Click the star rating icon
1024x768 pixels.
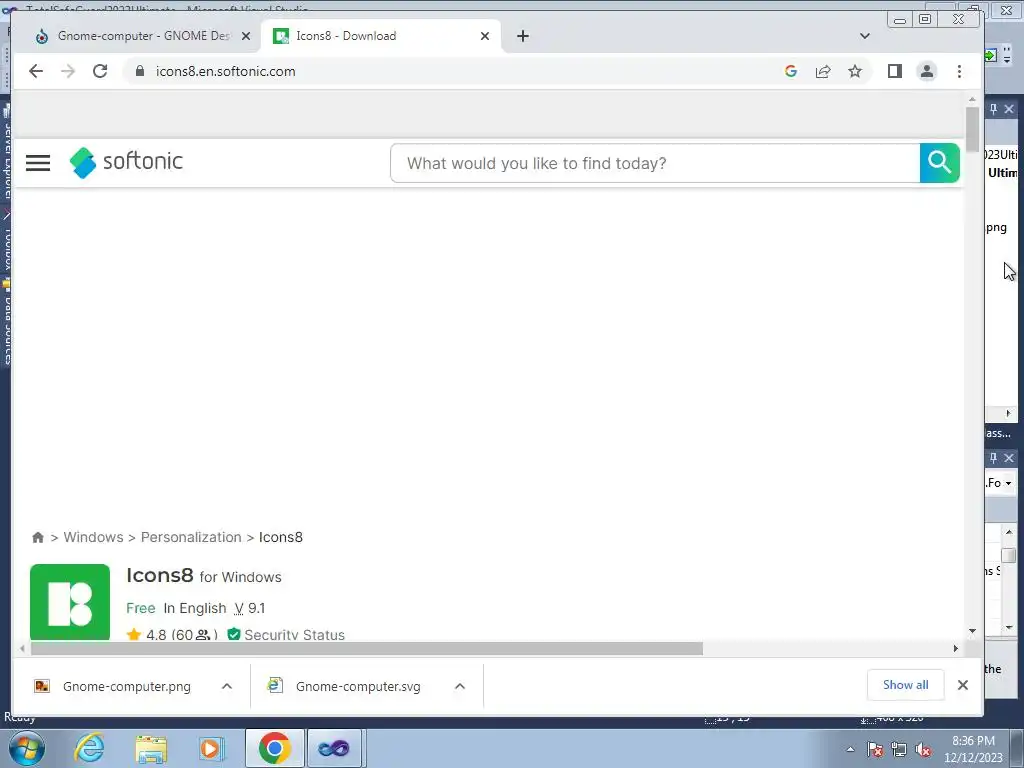(x=134, y=634)
